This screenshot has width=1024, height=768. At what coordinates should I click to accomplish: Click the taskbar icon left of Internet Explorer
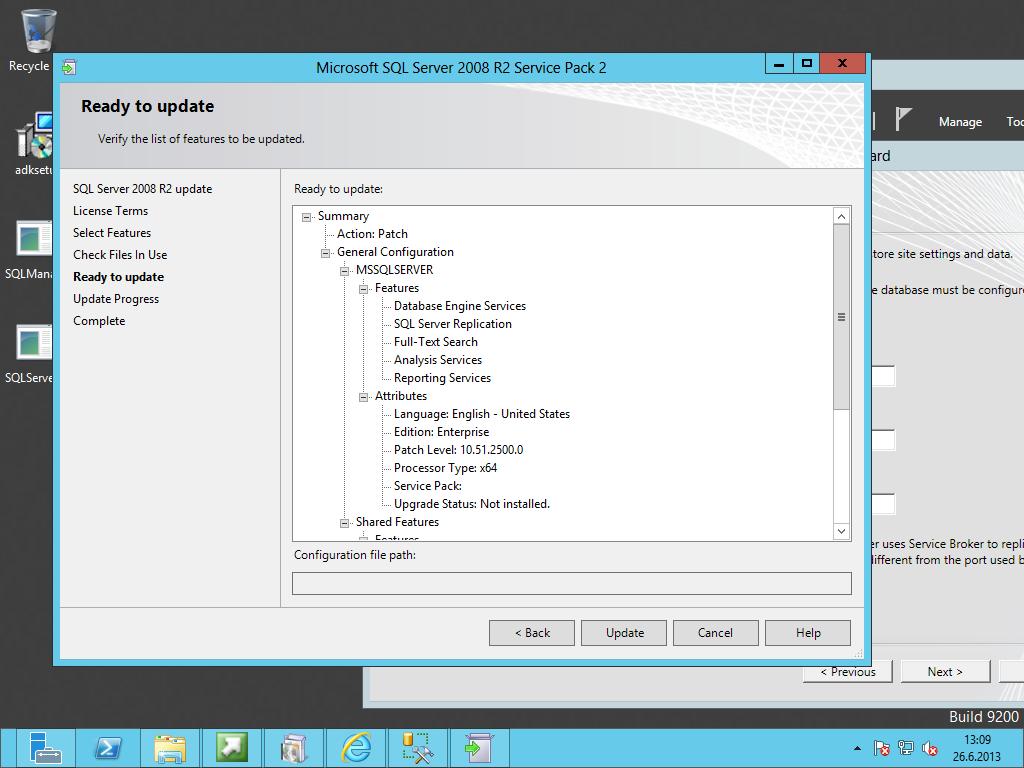(x=295, y=748)
